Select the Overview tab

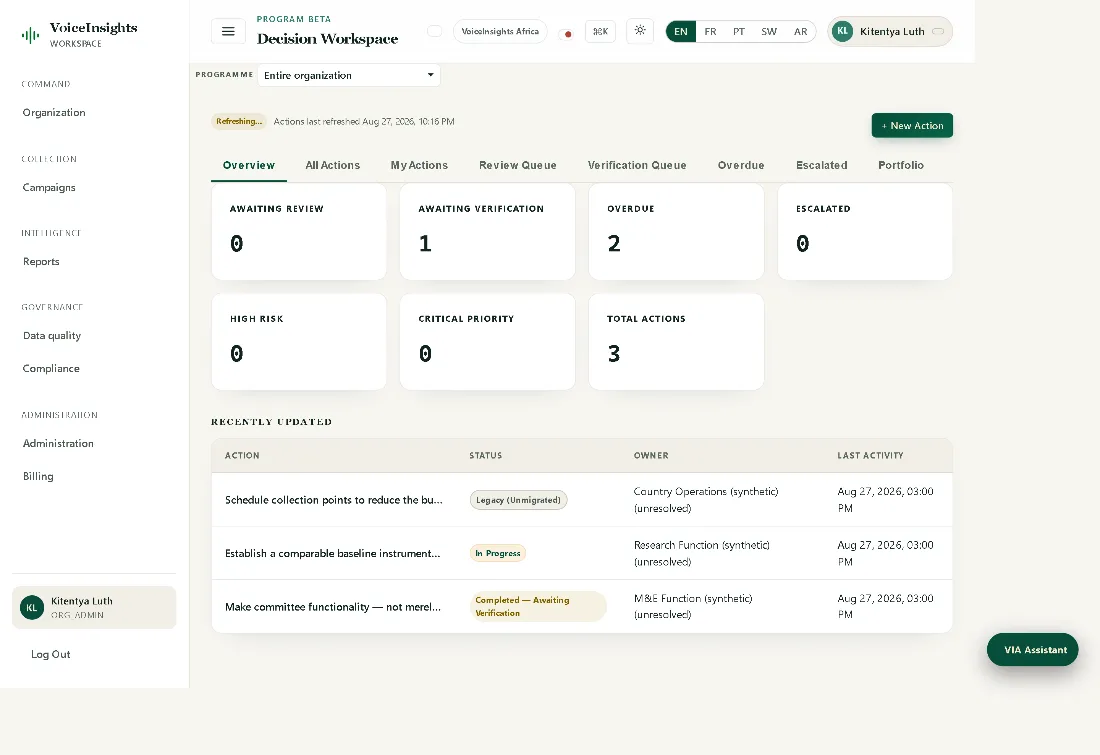249,165
